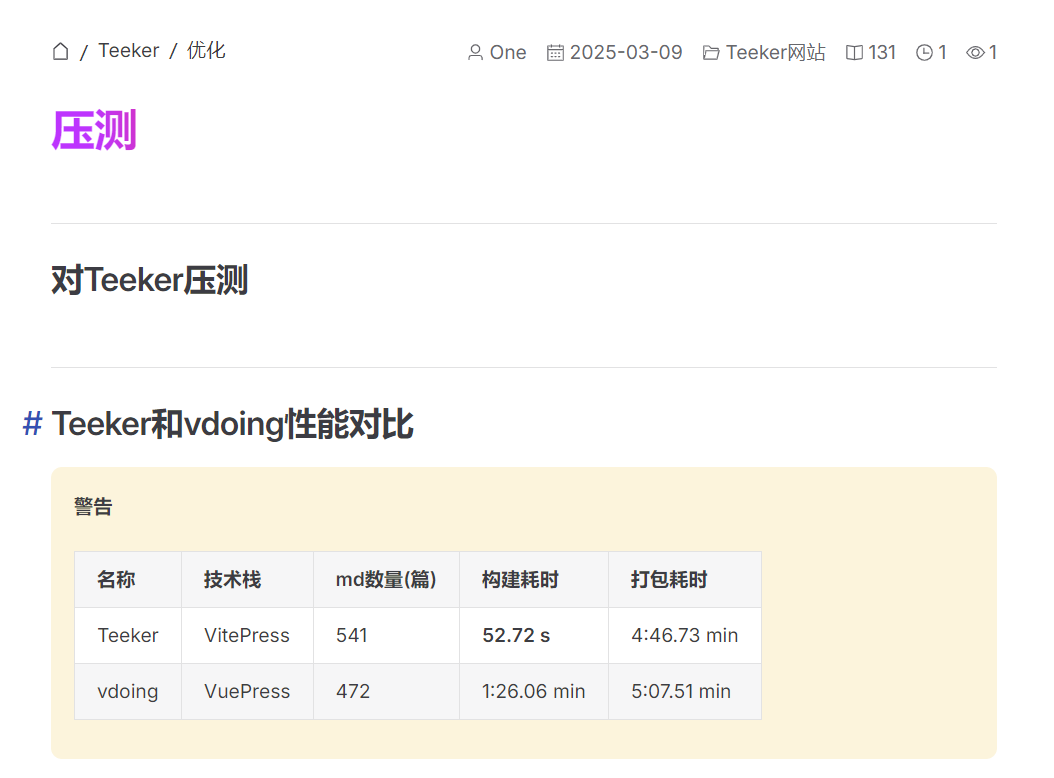
Task: Click the 1:26.06 min cell
Action: (x=534, y=691)
